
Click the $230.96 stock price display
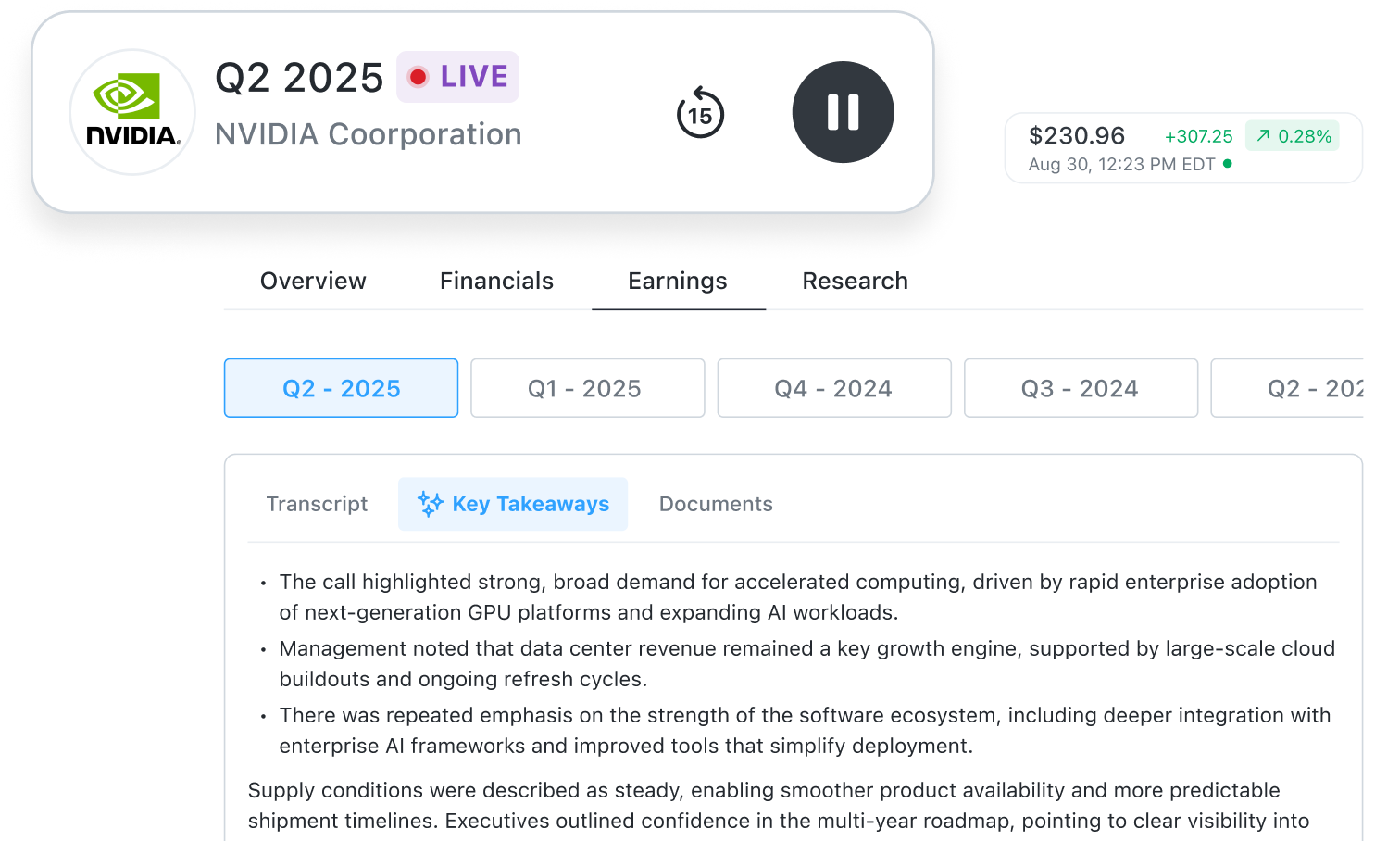pyautogui.click(x=1077, y=135)
